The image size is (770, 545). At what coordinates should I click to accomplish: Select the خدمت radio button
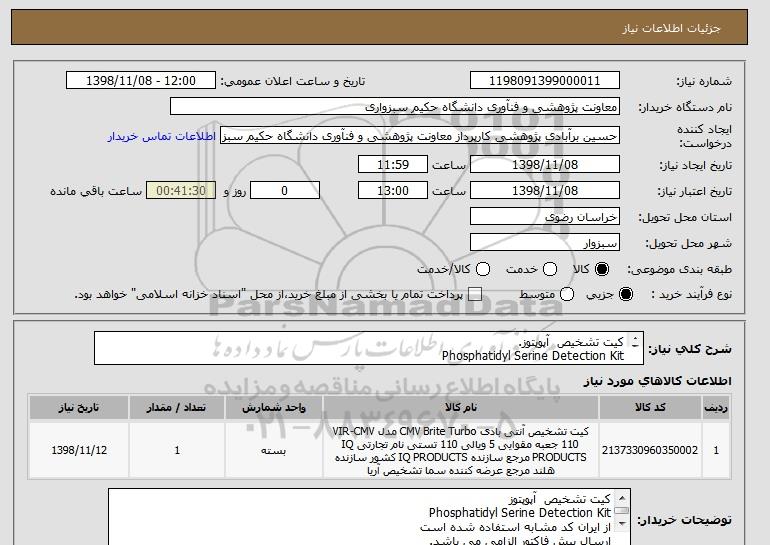tap(550, 269)
